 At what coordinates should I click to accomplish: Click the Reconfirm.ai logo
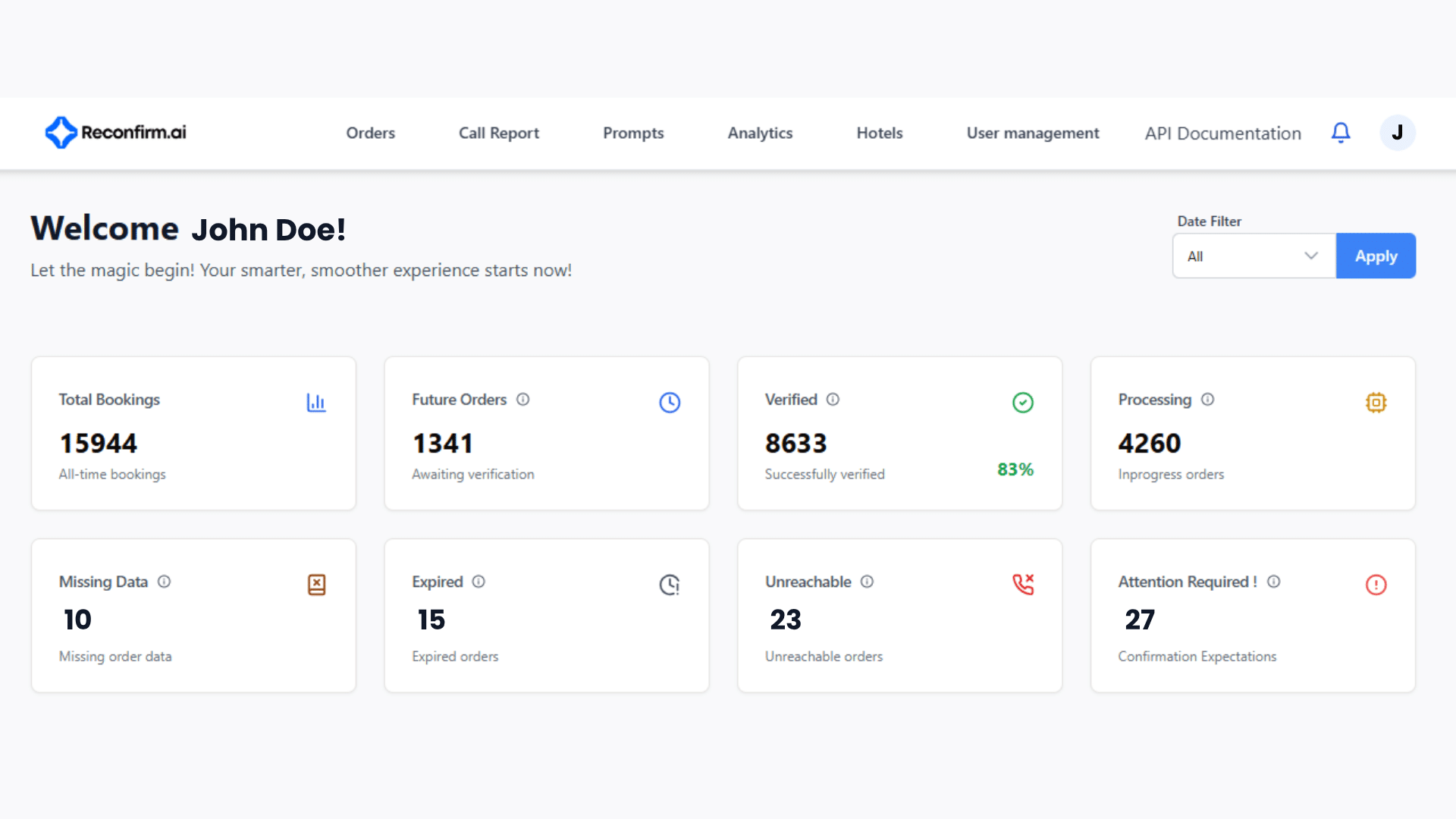pos(115,133)
